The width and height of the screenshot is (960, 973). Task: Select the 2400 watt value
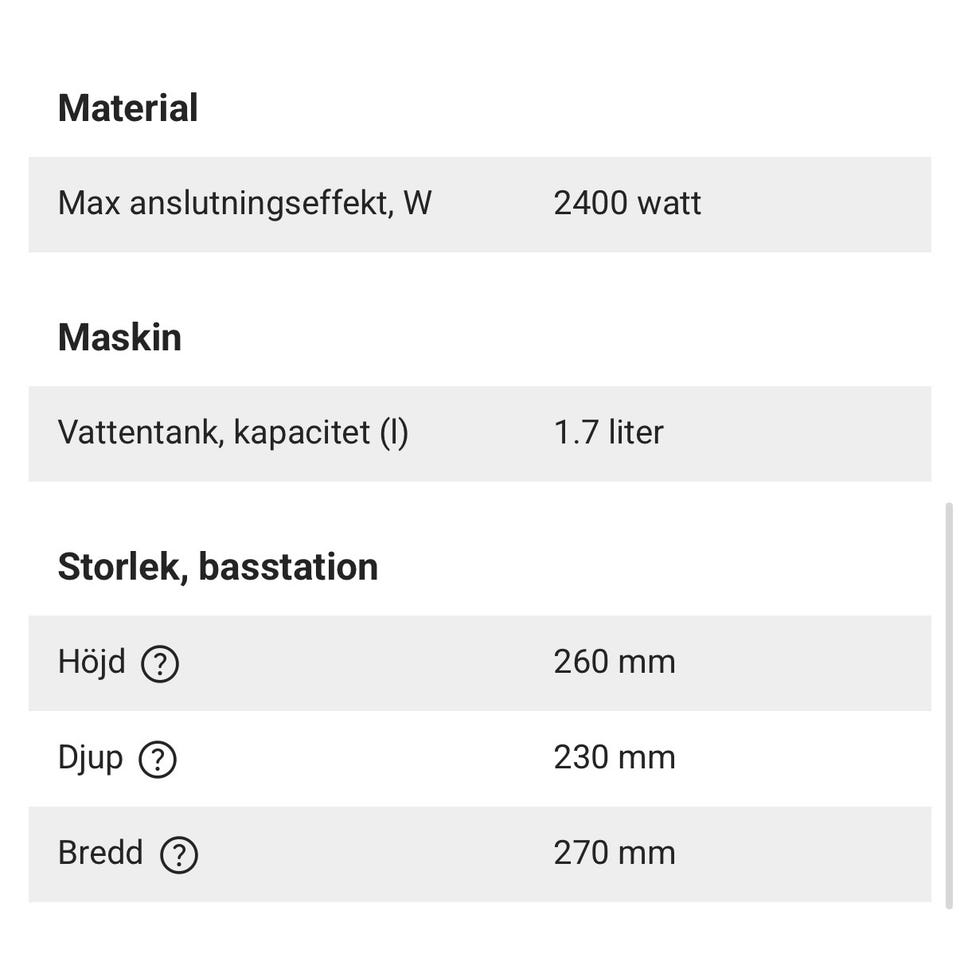627,203
